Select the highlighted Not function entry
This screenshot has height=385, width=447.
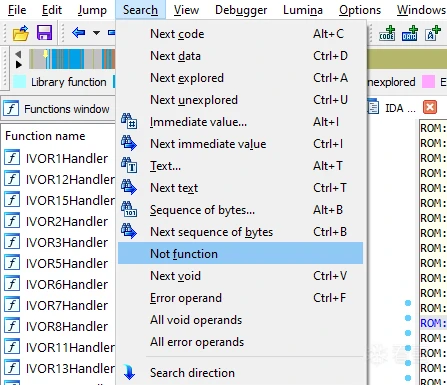[240, 253]
